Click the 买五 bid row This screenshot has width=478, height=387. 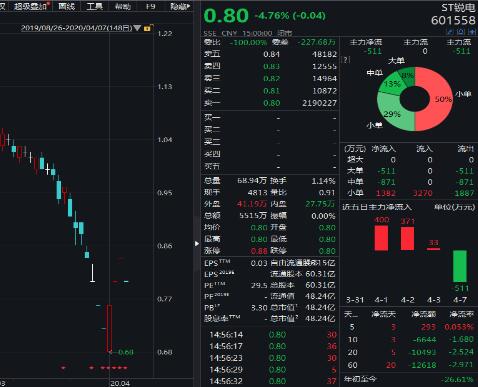(270, 166)
